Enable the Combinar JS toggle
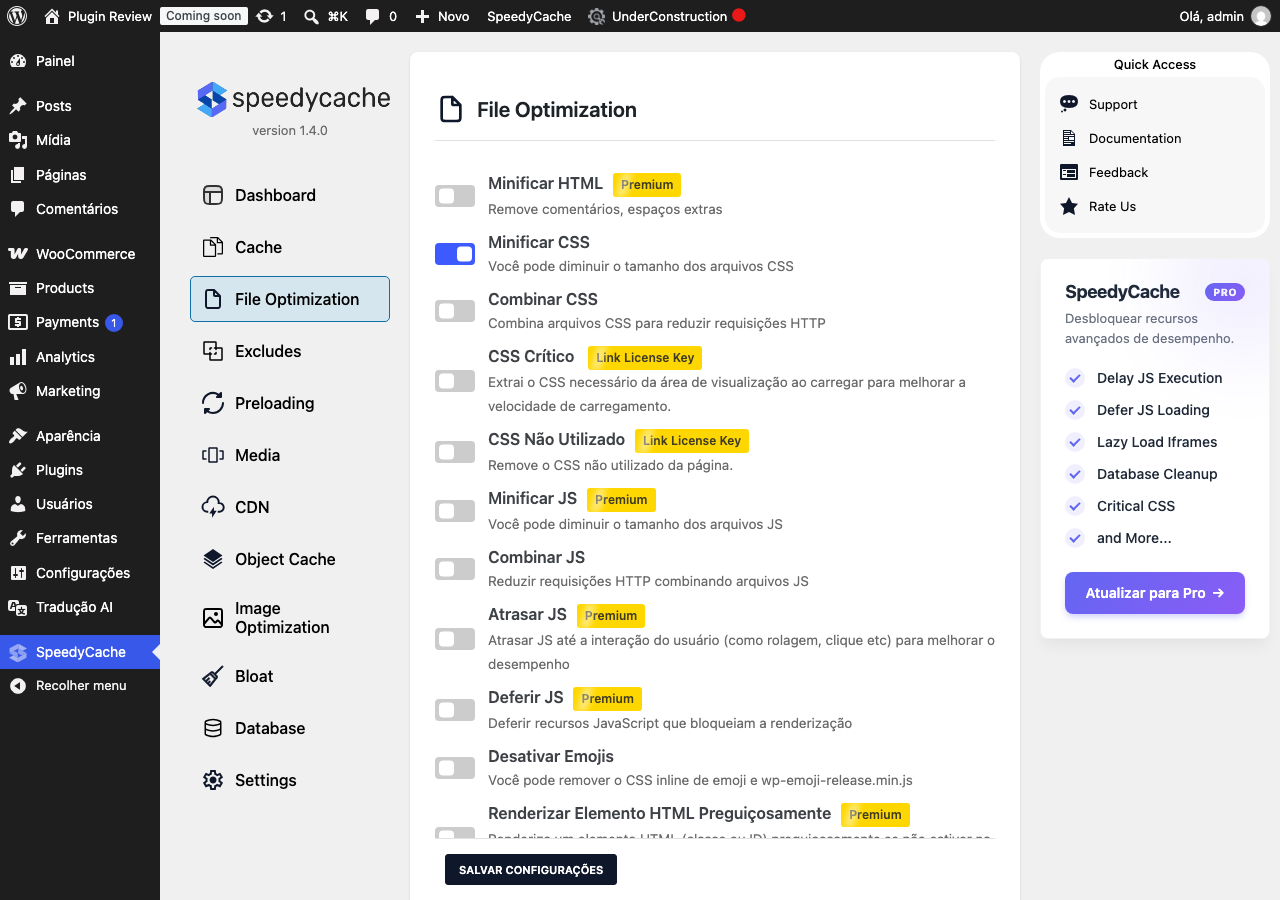The image size is (1280, 900). pyautogui.click(x=455, y=569)
